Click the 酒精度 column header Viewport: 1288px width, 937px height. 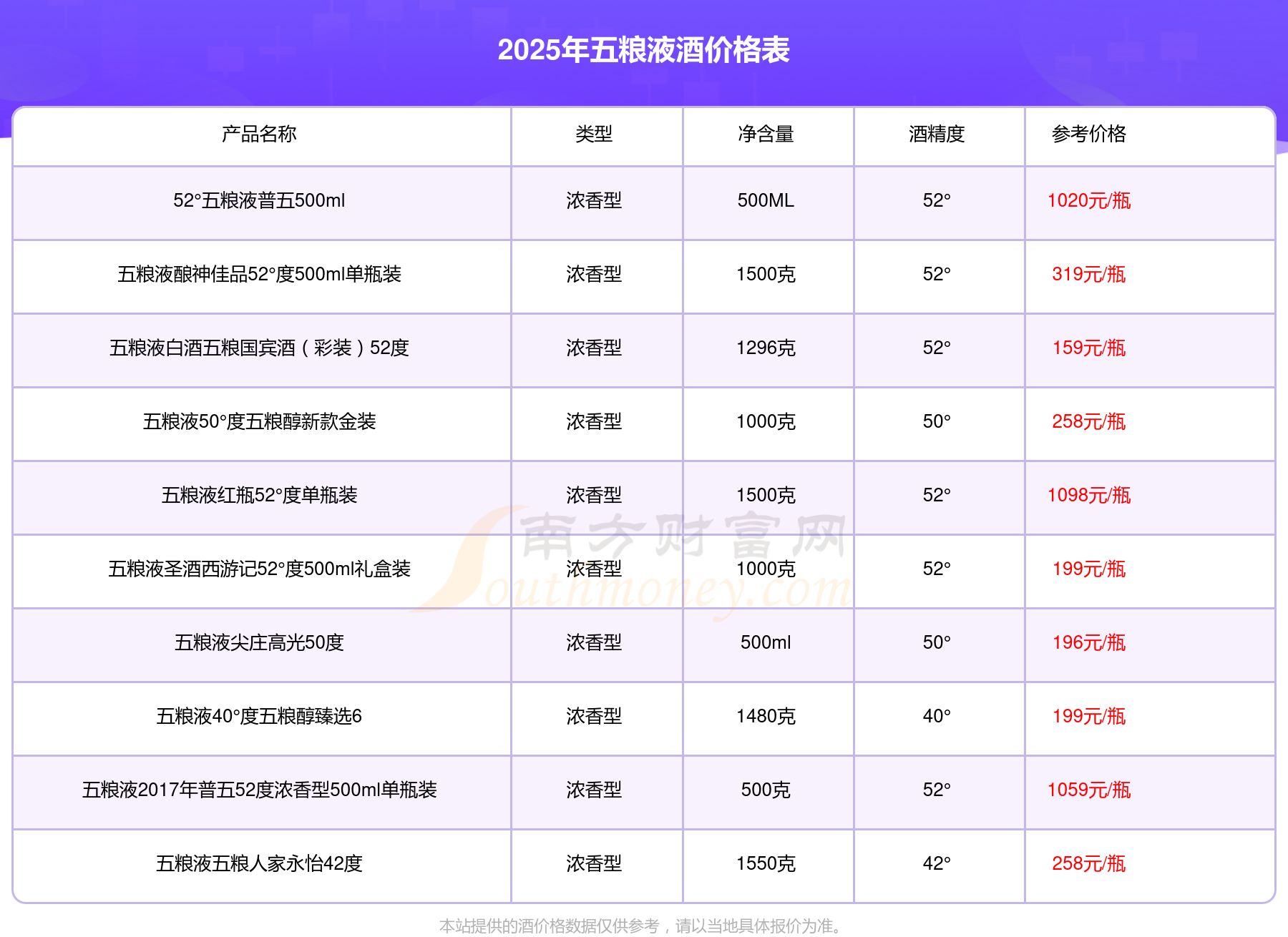click(937, 134)
